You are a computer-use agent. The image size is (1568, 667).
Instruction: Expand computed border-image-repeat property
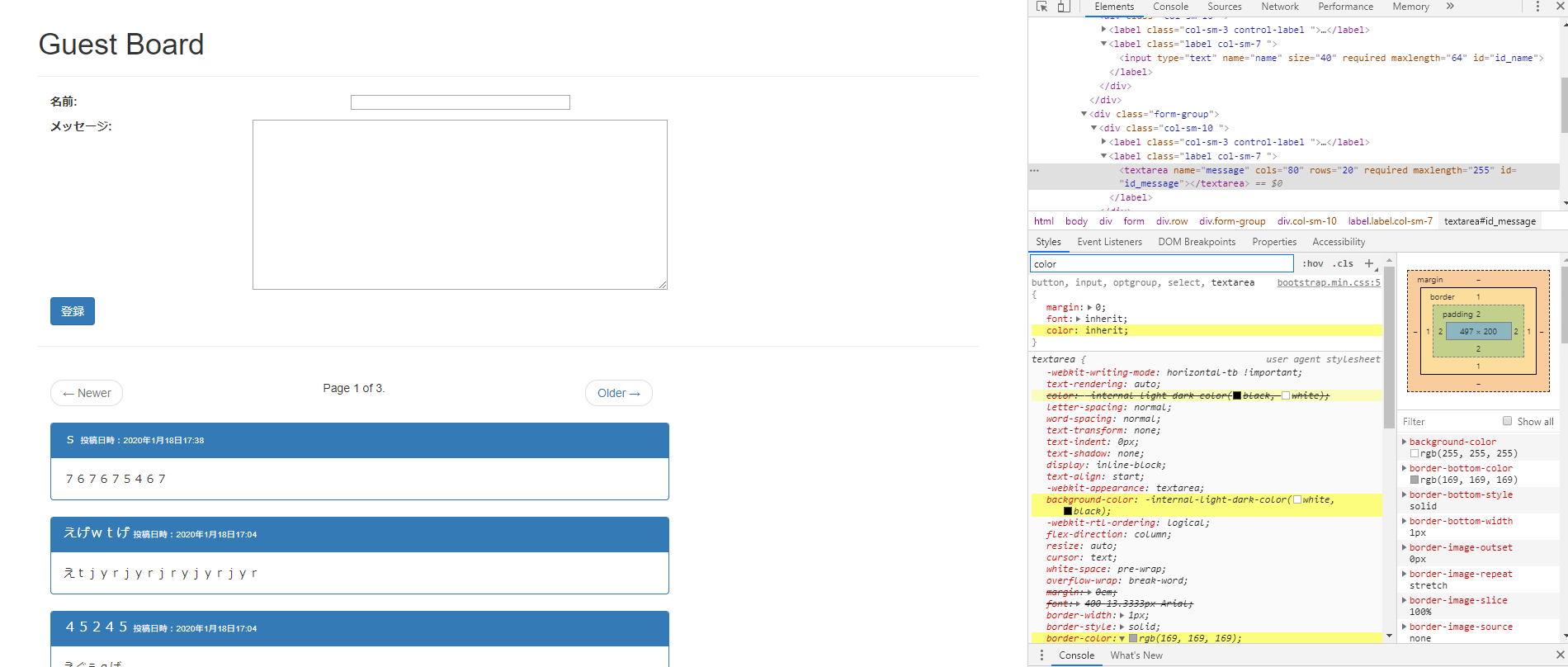[x=1405, y=574]
